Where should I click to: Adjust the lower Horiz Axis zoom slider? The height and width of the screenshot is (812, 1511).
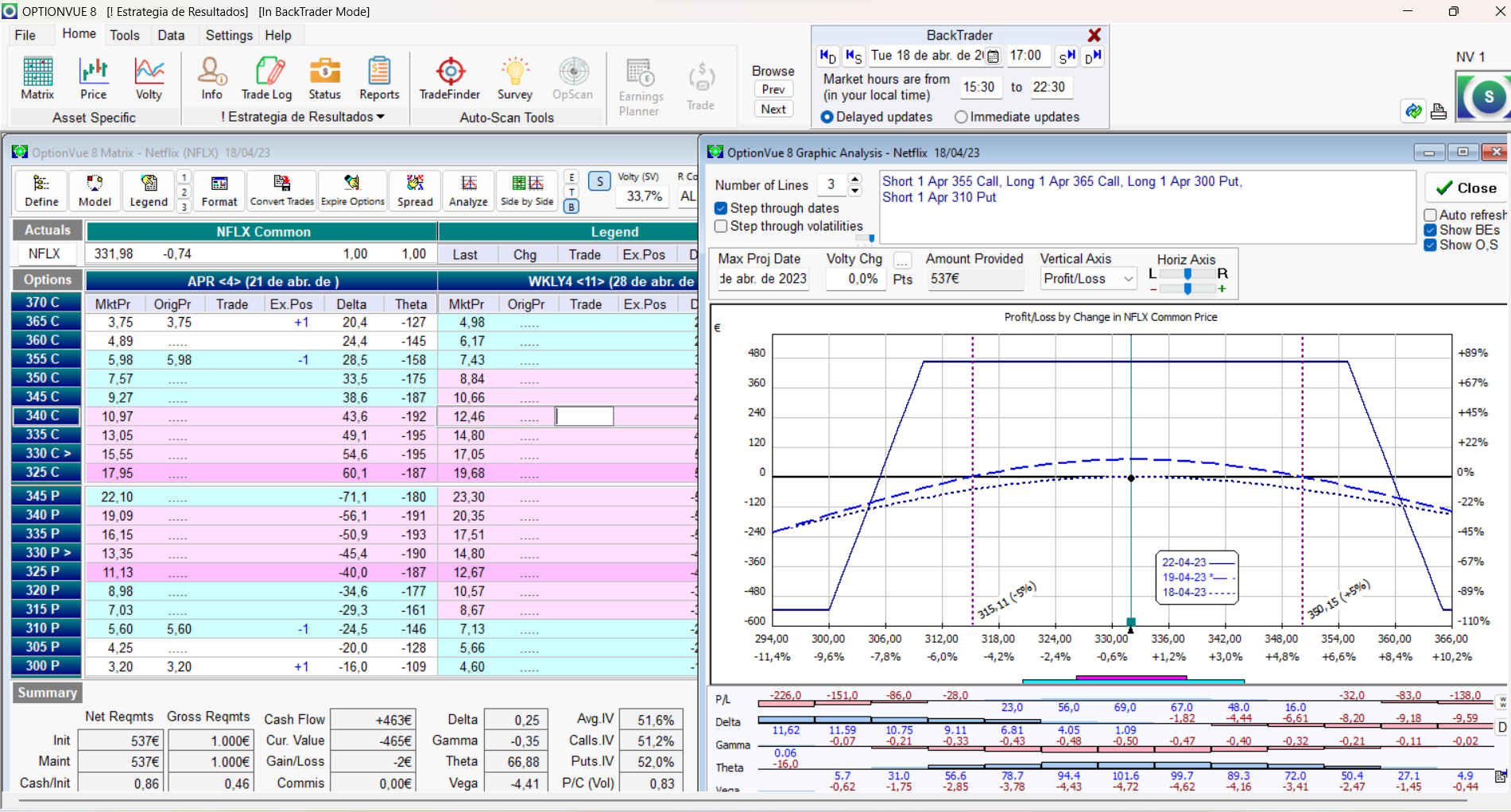pyautogui.click(x=1187, y=288)
